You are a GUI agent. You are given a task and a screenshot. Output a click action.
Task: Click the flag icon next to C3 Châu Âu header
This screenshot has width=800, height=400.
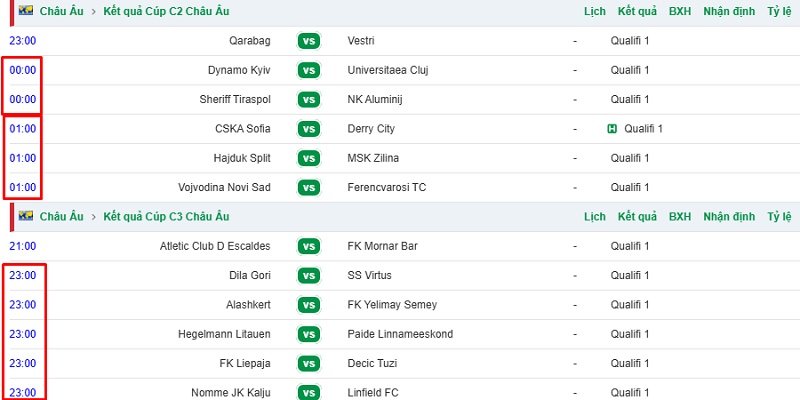pyautogui.click(x=26, y=216)
